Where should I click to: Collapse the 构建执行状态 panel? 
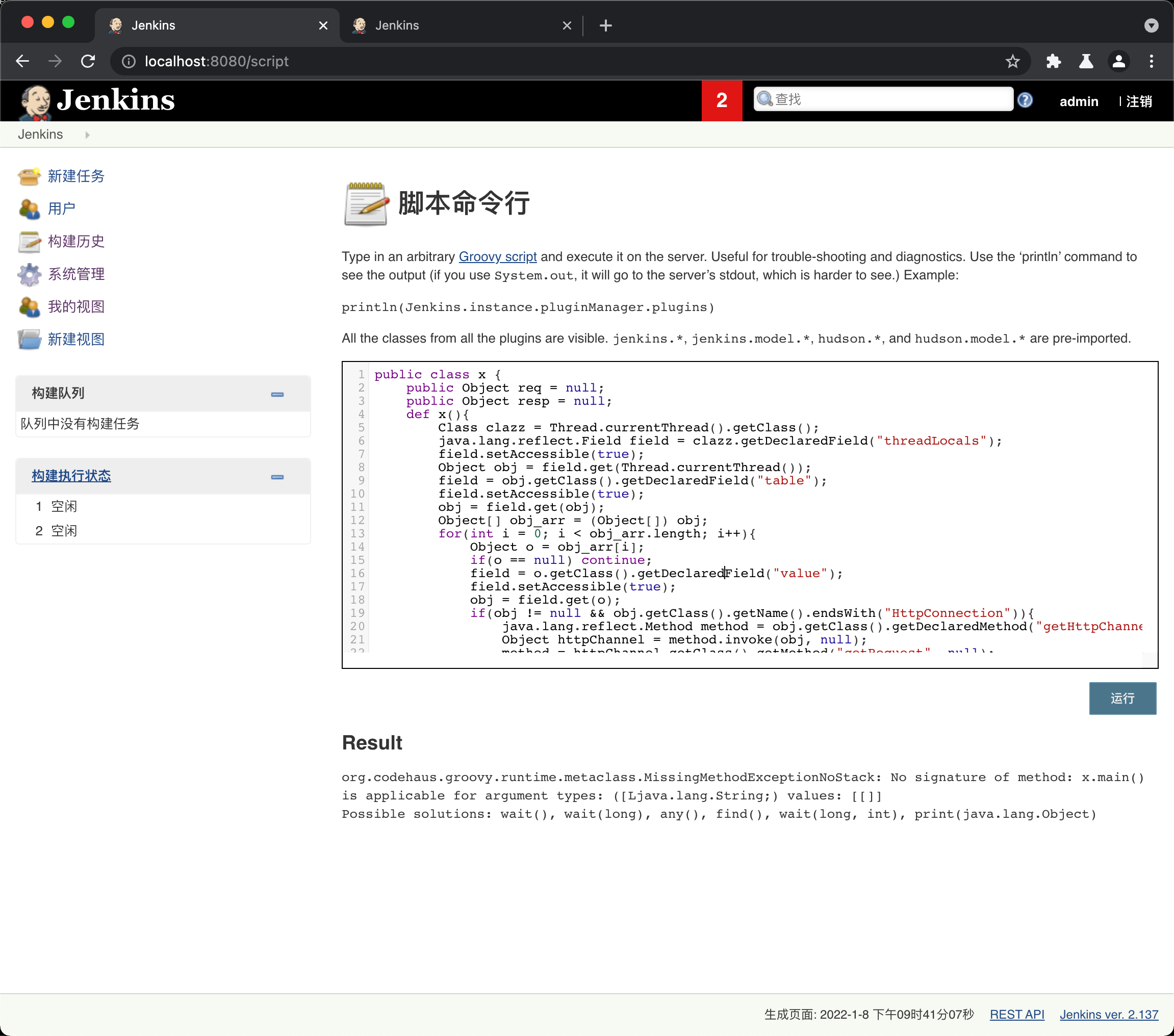pos(277,477)
